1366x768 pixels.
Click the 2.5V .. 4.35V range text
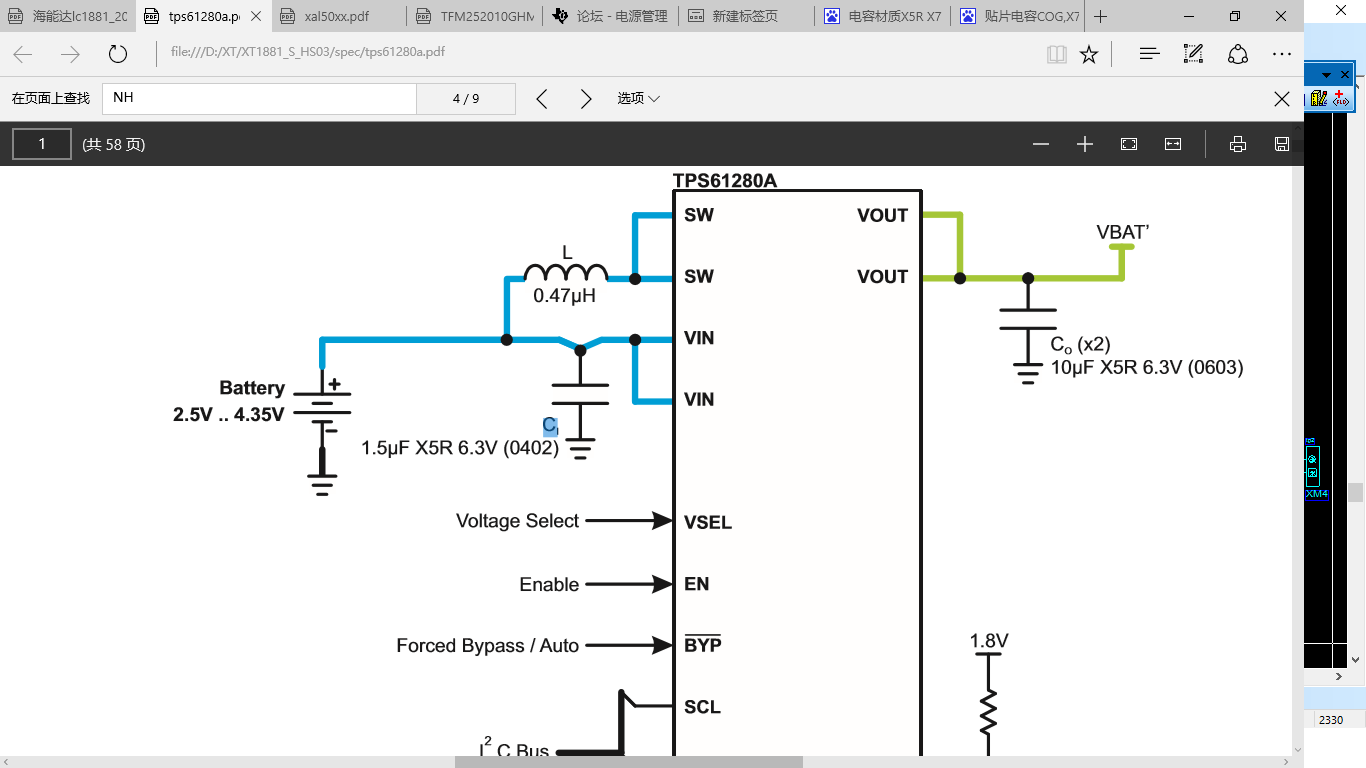tap(229, 414)
